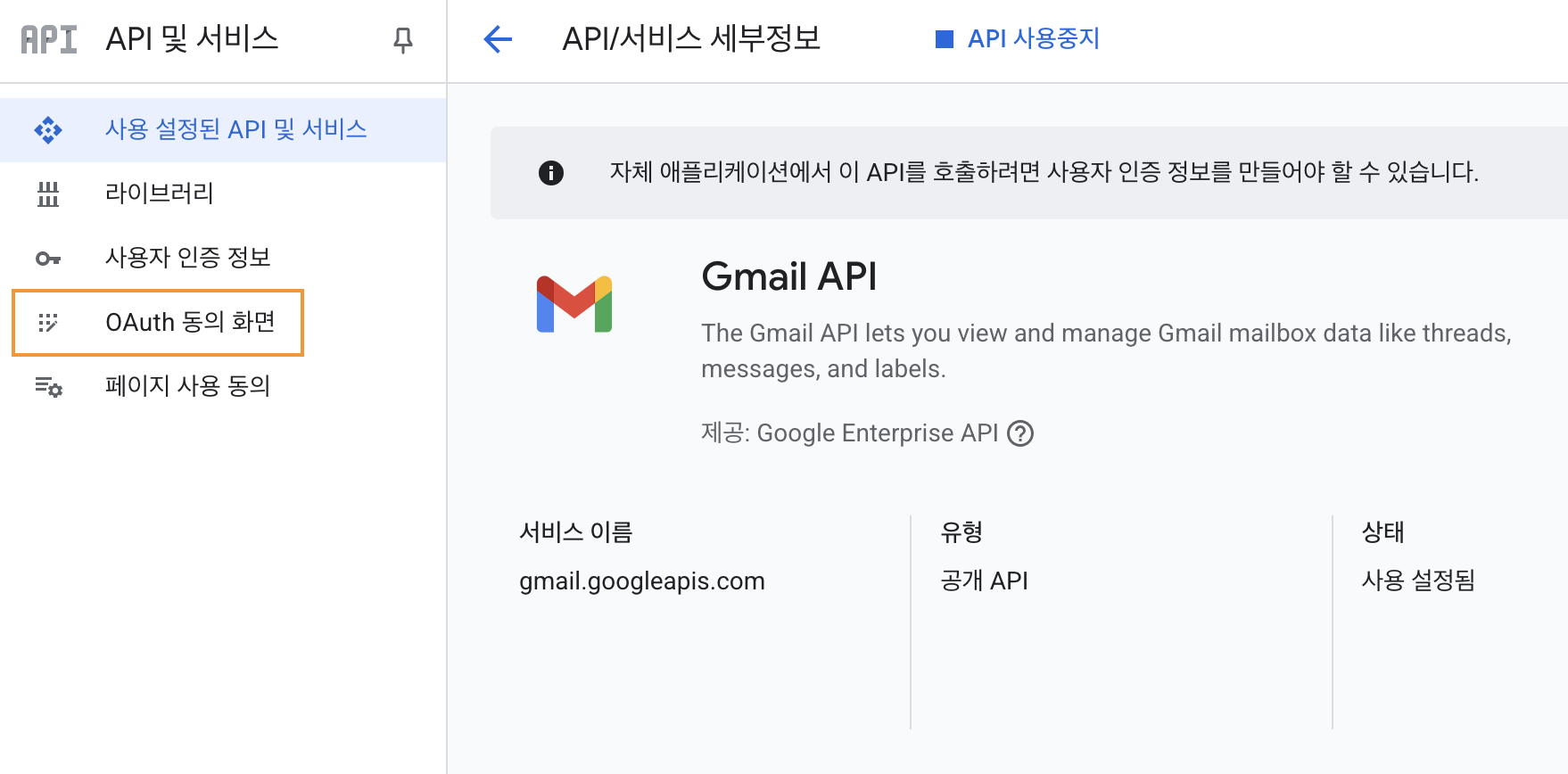Click the gmail.googleapis.com service name

641,581
